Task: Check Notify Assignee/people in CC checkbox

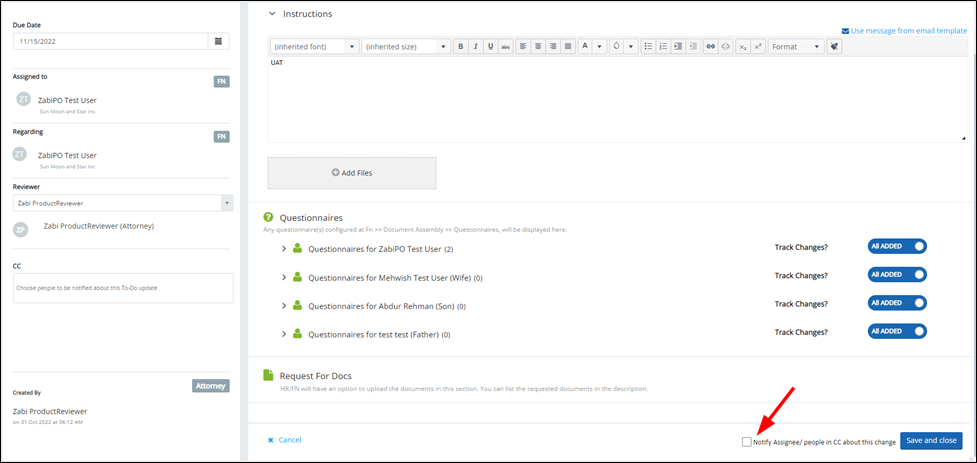Action: pyautogui.click(x=747, y=441)
